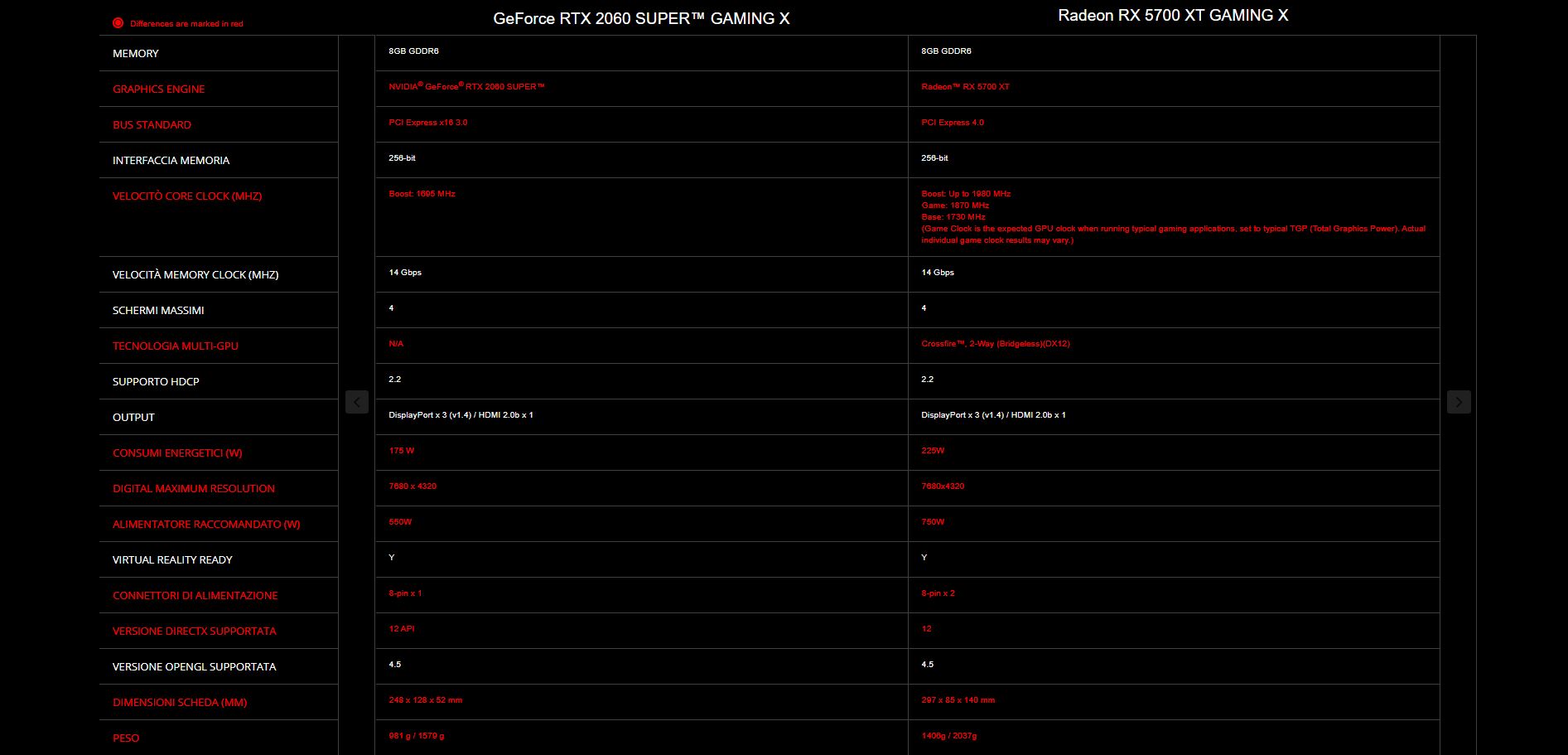This screenshot has height=755, width=1568.
Task: Click '297 x 85 x 140 mm' dimensions
Action: point(958,699)
